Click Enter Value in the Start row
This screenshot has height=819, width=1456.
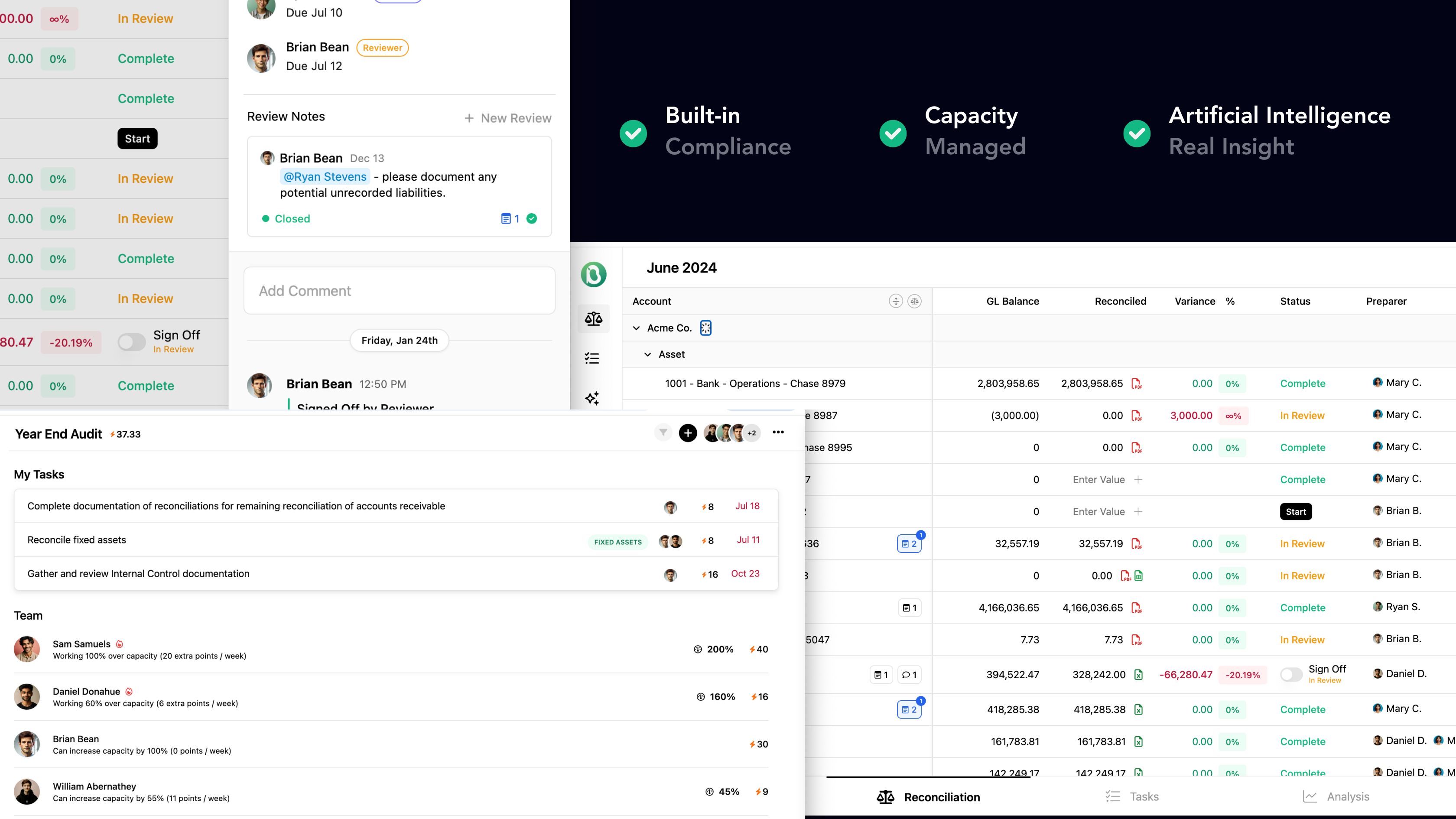pos(1099,512)
